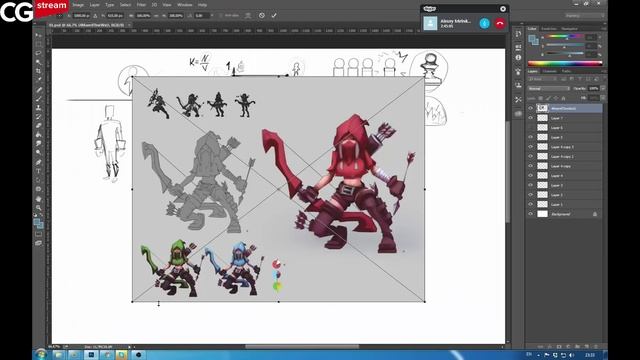The width and height of the screenshot is (640, 360).
Task: Select the Paint Bucket tool
Action: 38,134
